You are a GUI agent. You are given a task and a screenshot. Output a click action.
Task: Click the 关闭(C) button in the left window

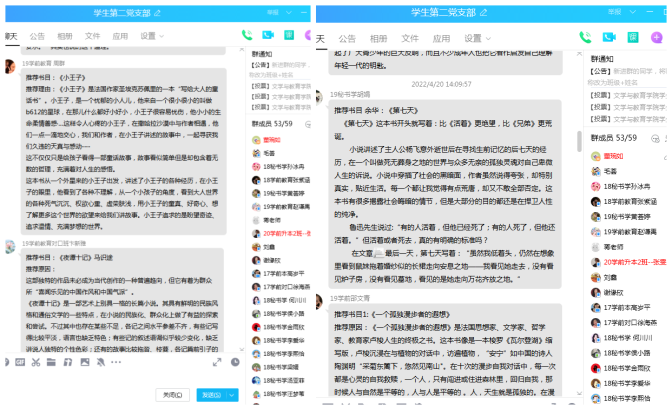click(174, 395)
